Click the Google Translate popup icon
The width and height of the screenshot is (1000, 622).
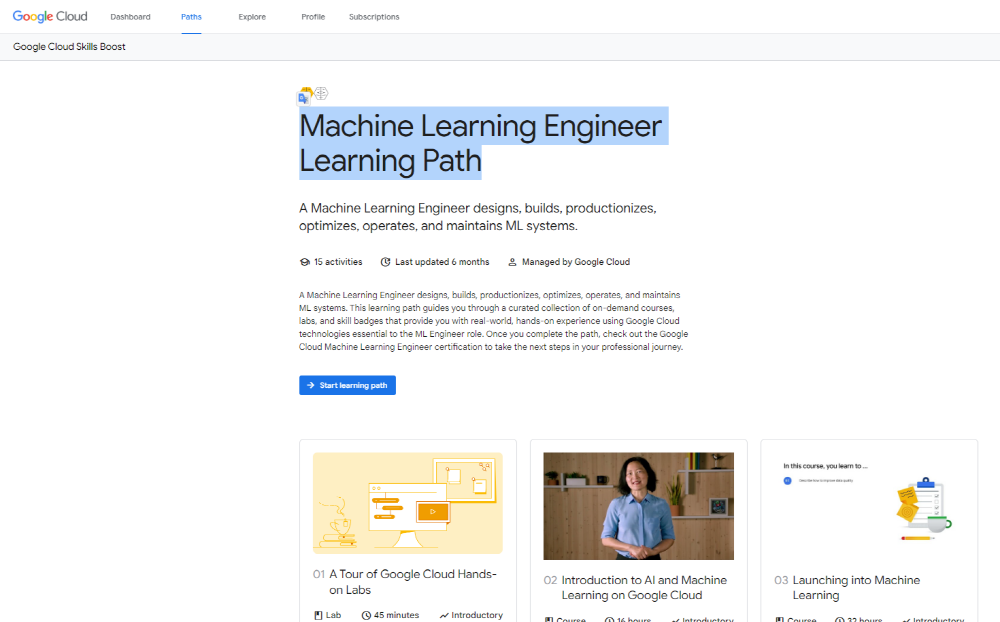(x=305, y=96)
